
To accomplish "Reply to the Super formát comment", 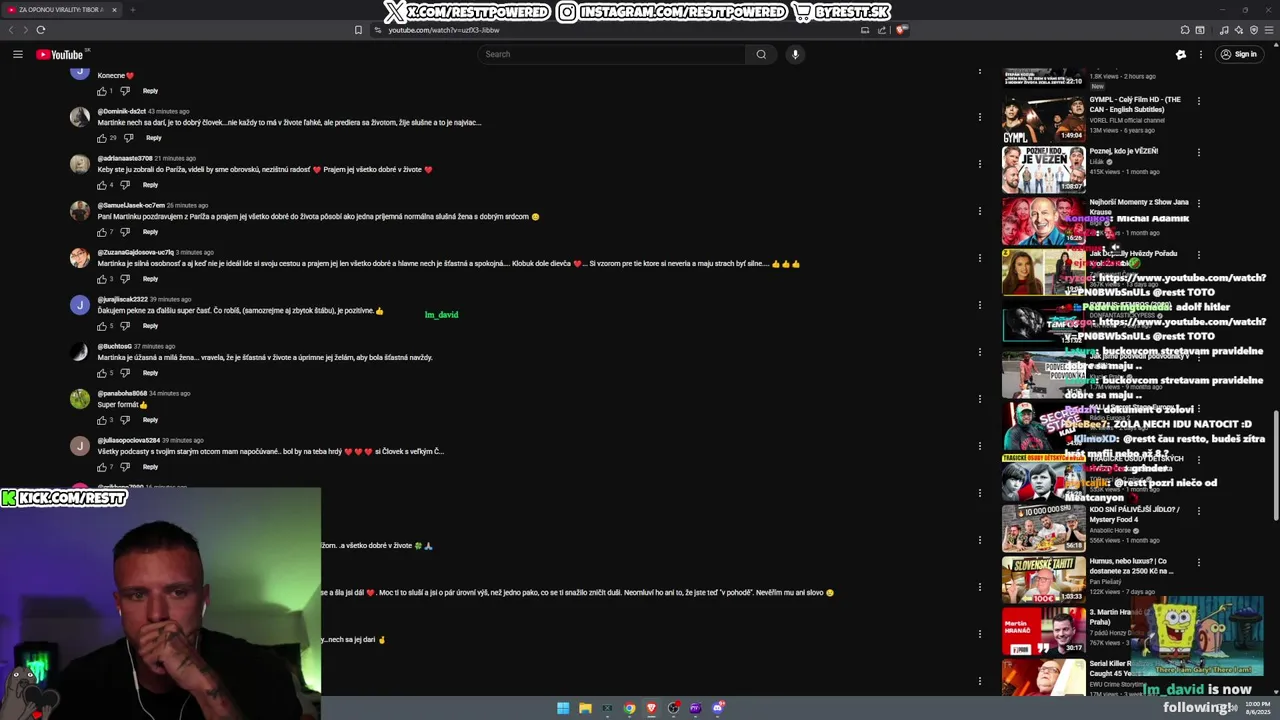I will point(150,420).
